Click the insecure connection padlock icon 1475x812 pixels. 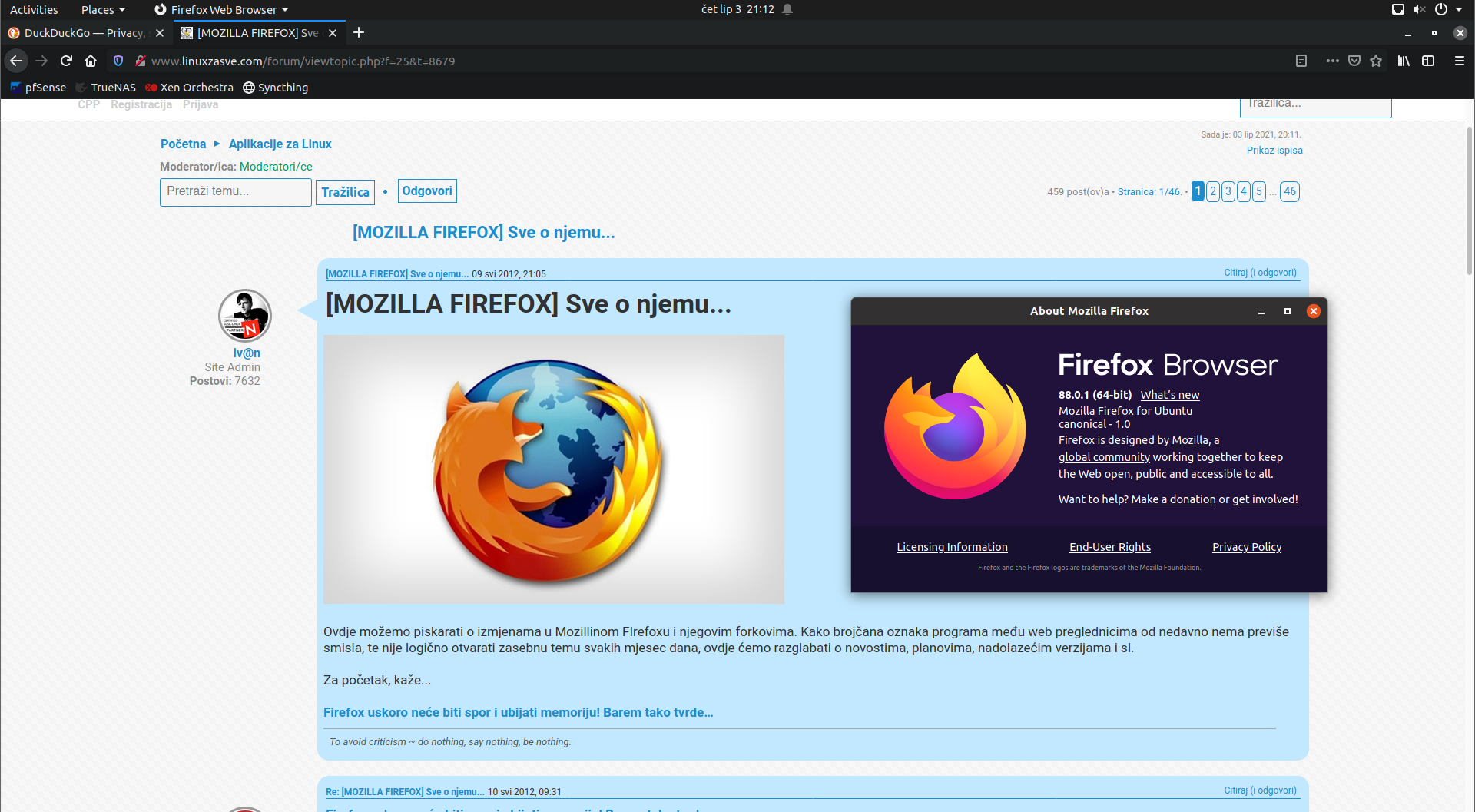pos(140,61)
